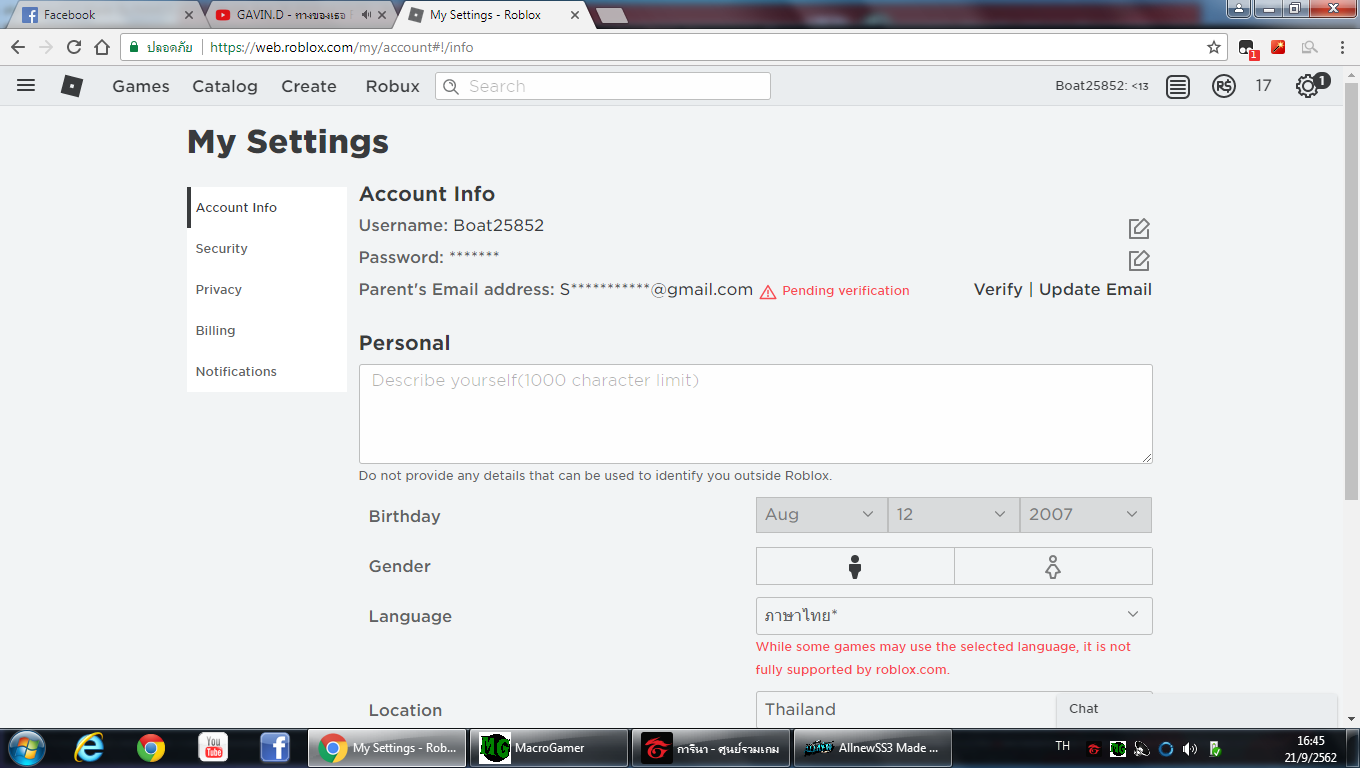Edit password with the pencil icon
This screenshot has width=1360, height=768.
click(1139, 260)
